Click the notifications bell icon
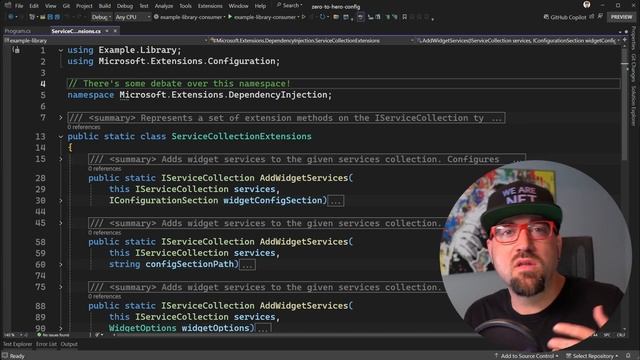Viewport: 640px width, 360px height. pos(629,356)
